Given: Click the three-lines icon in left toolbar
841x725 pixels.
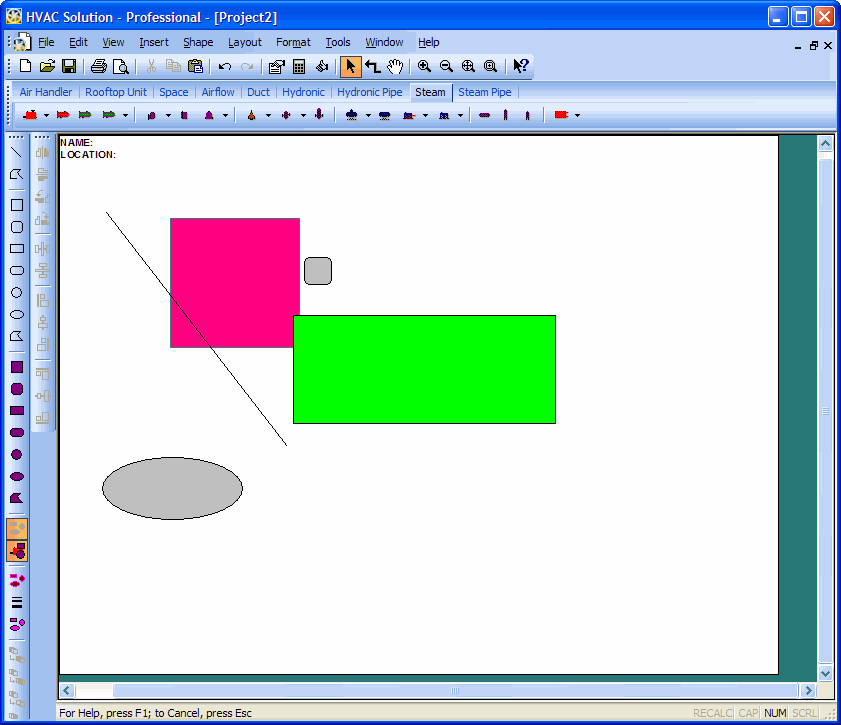Looking at the screenshot, I should pyautogui.click(x=17, y=602).
